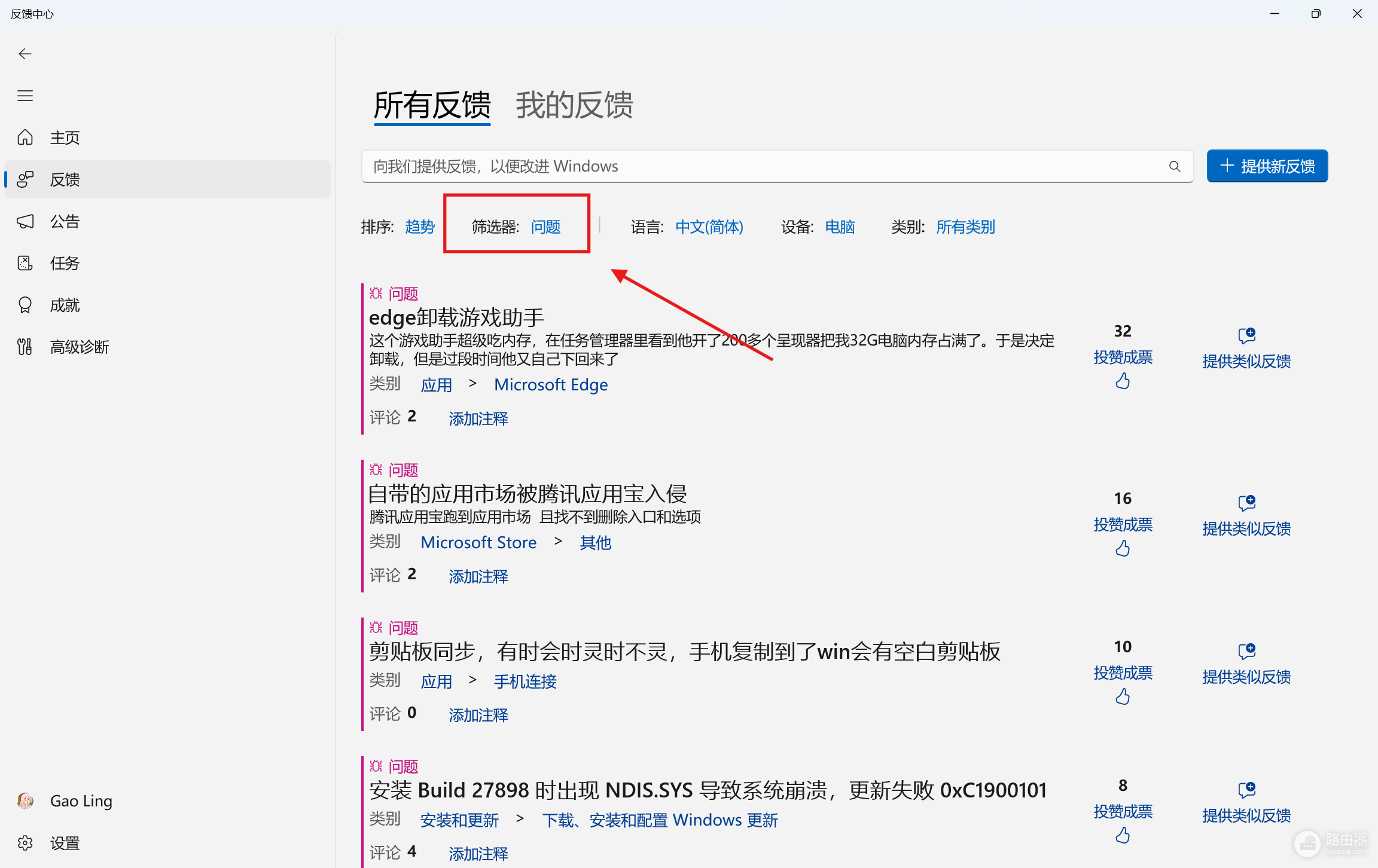Click 投赞成票 for edge卸载游戏助手
Viewport: 1378px width, 868px height.
(1123, 357)
